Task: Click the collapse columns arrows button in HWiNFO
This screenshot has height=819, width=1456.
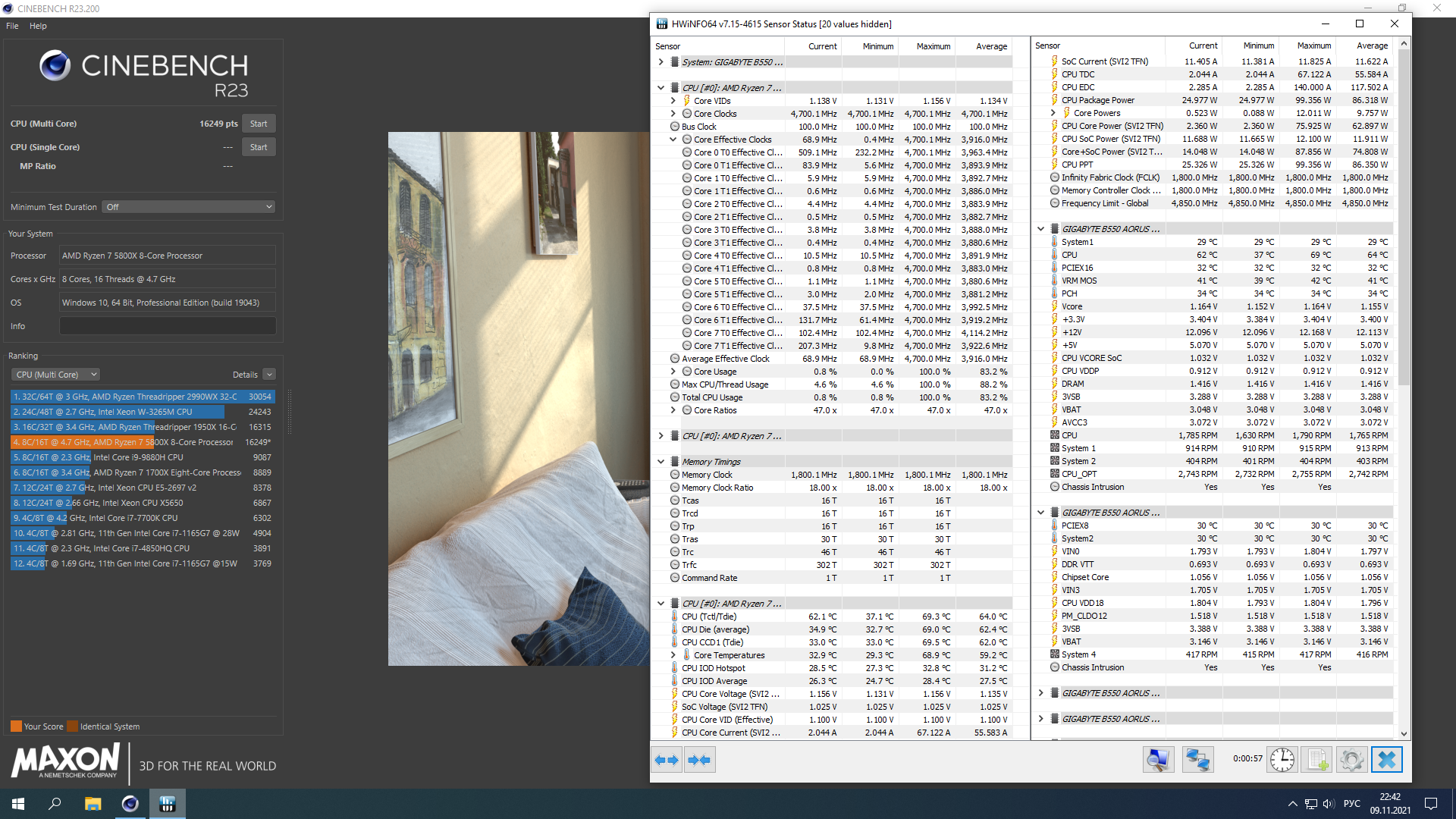Action: pos(699,760)
